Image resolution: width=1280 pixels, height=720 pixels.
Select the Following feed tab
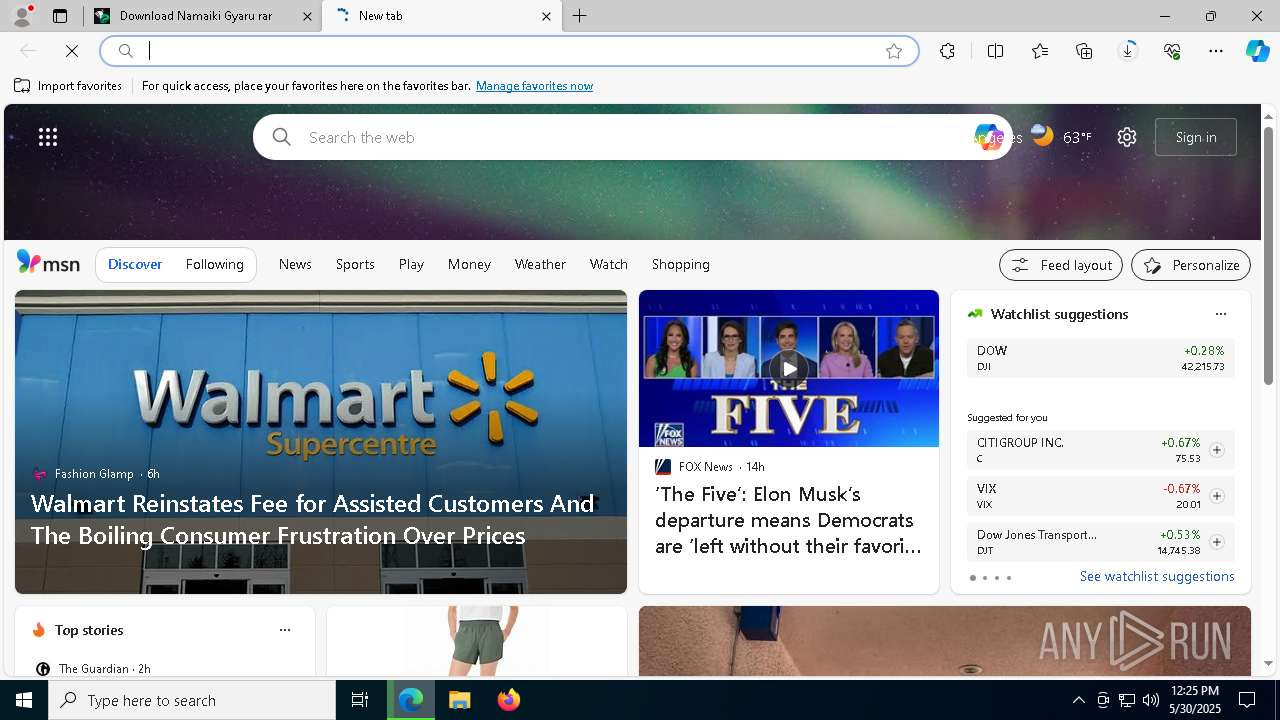point(214,264)
